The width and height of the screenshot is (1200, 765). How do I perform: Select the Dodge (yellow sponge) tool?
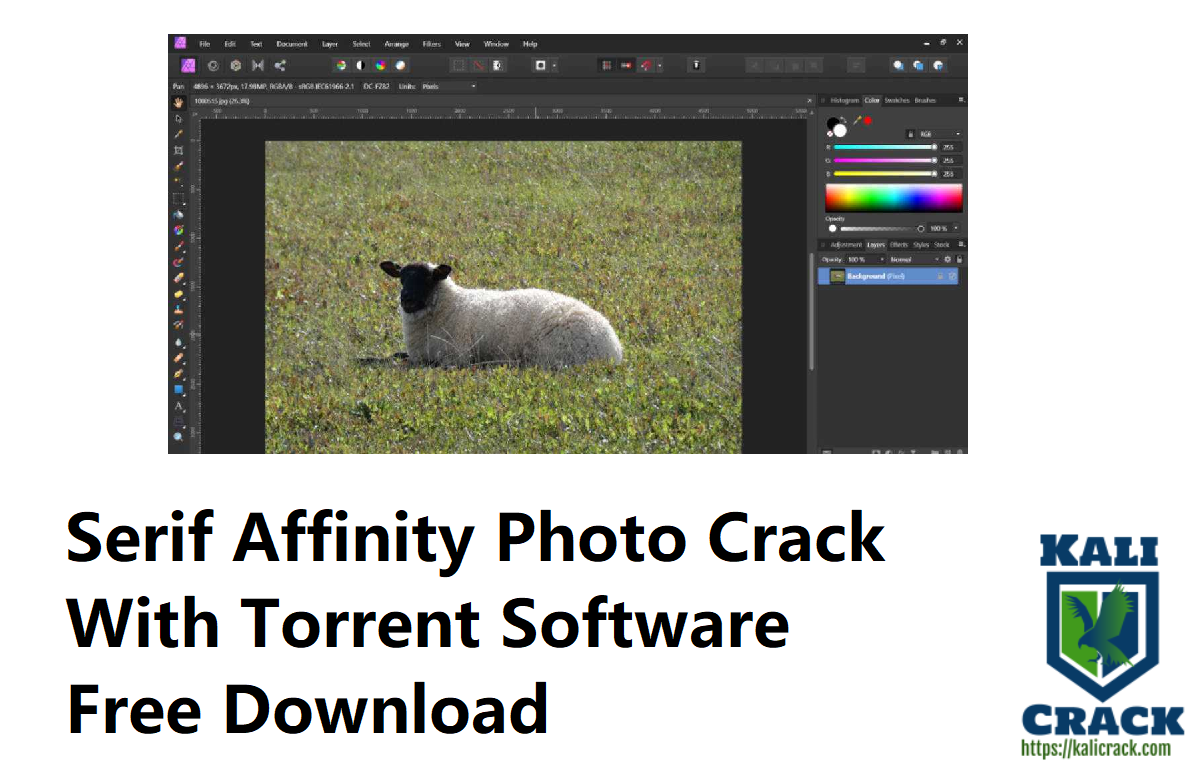179,294
